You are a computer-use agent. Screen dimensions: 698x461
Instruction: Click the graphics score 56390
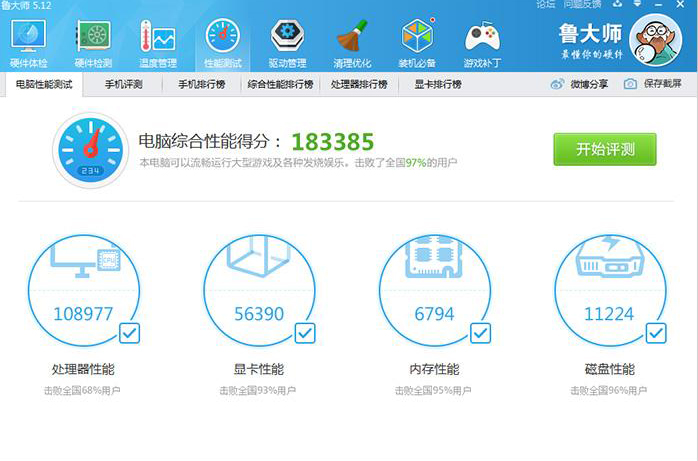pyautogui.click(x=259, y=314)
